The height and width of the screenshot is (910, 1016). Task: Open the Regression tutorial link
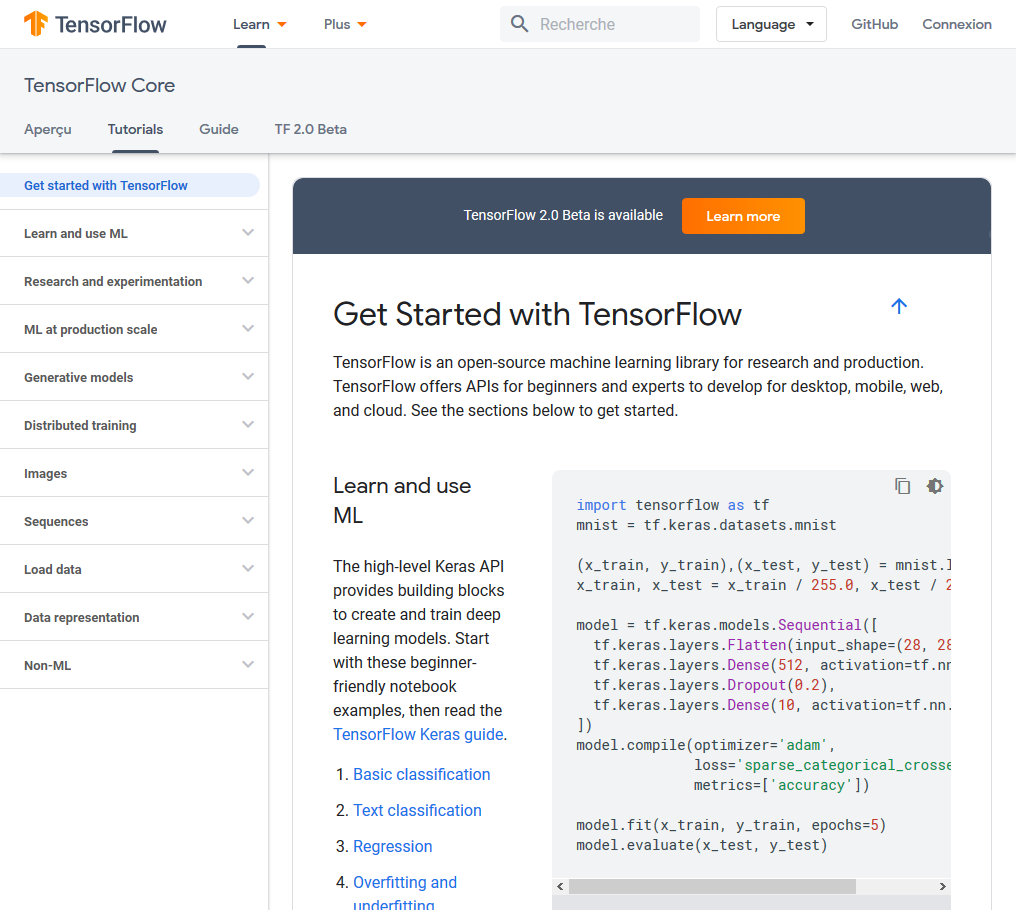(x=393, y=846)
